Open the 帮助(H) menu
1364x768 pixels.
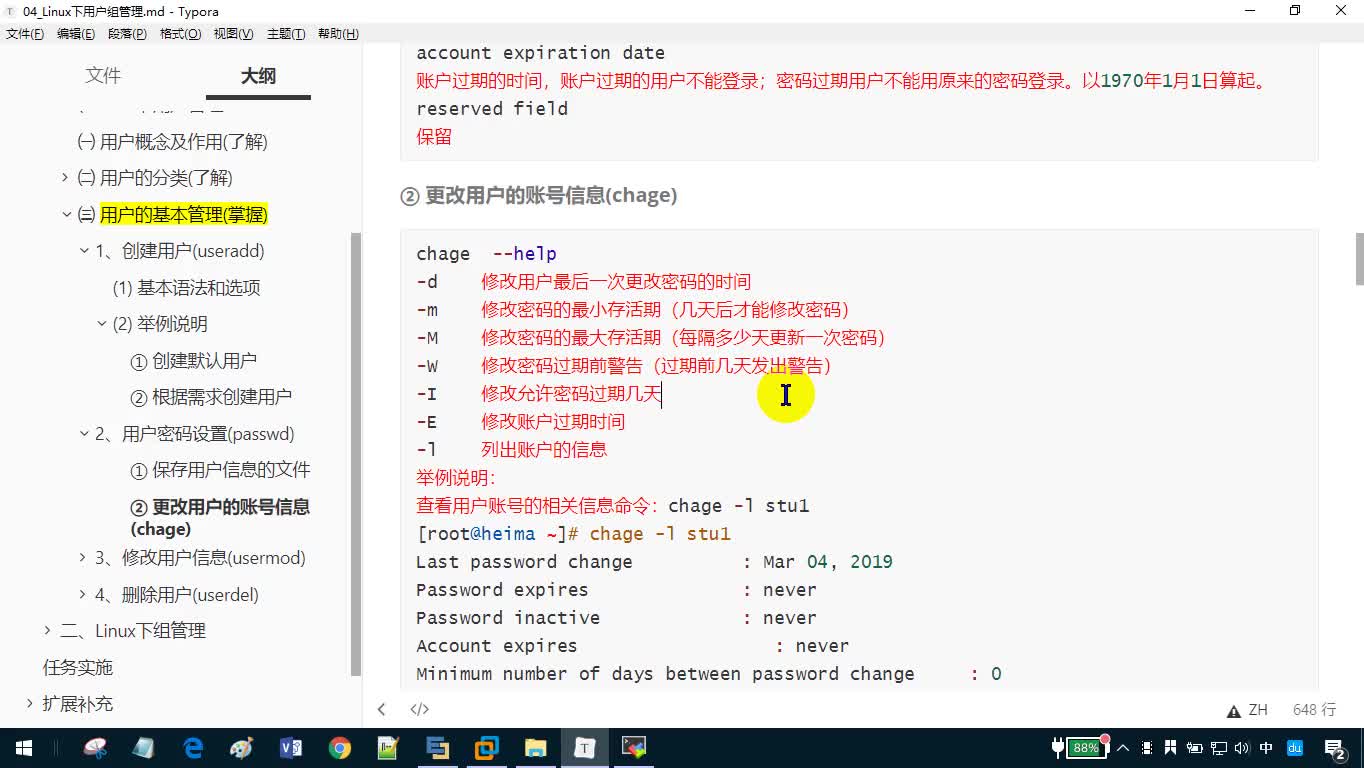[338, 34]
